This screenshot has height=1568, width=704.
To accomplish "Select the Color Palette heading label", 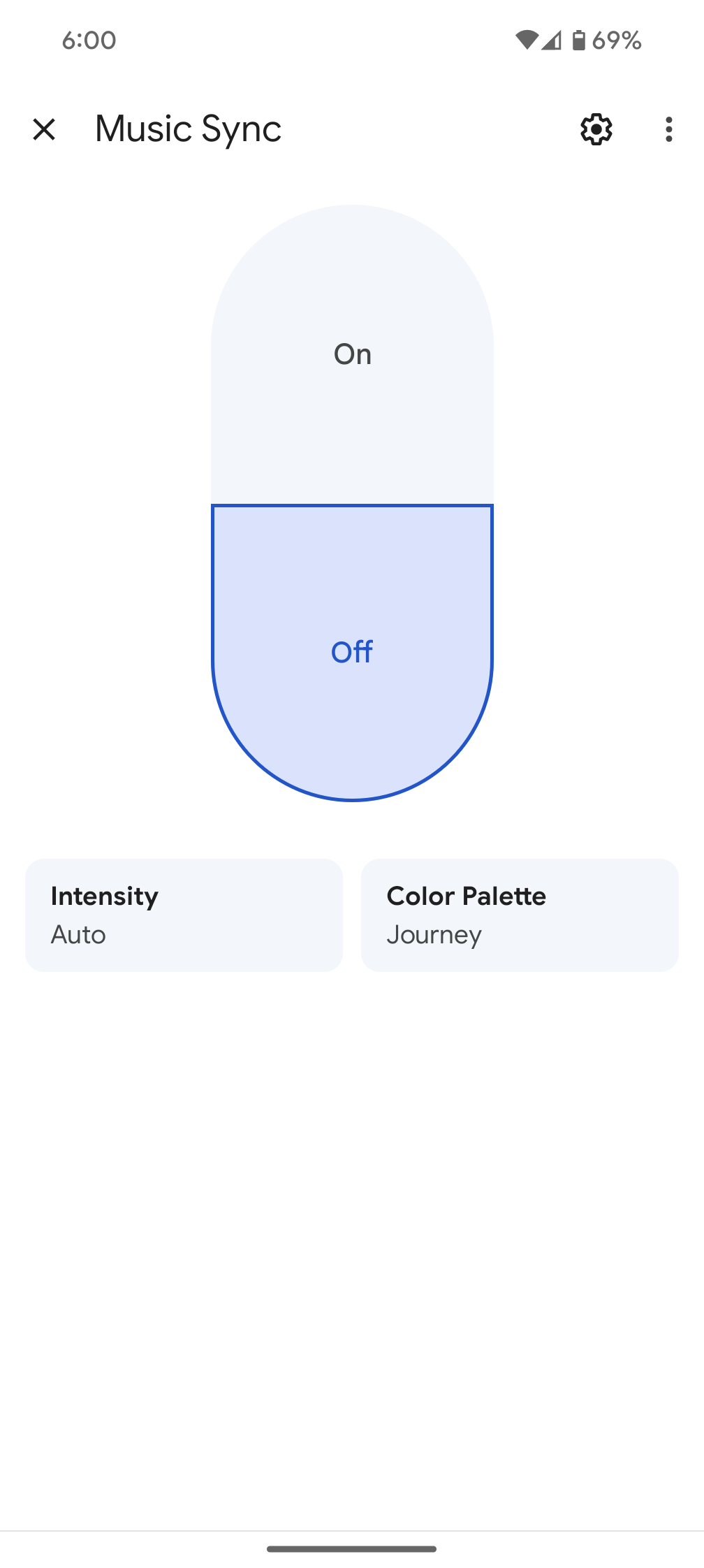I will 467,896.
